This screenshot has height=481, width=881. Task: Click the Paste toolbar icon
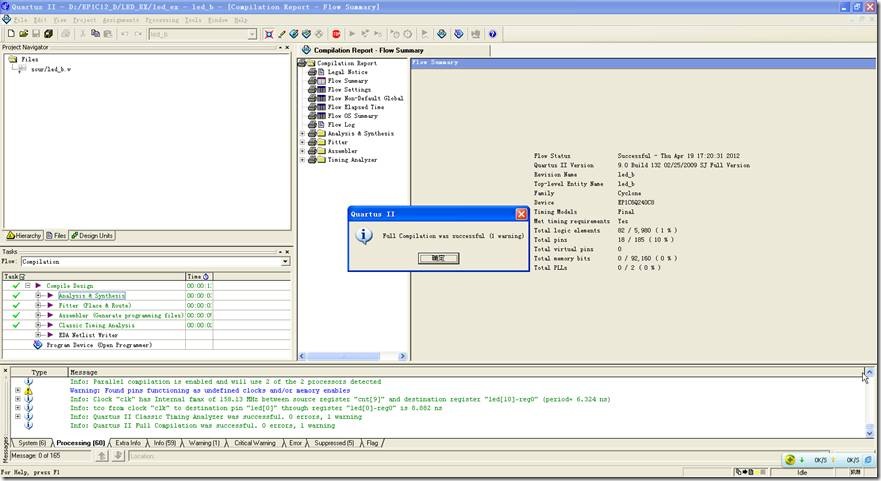pyautogui.click(x=108, y=34)
